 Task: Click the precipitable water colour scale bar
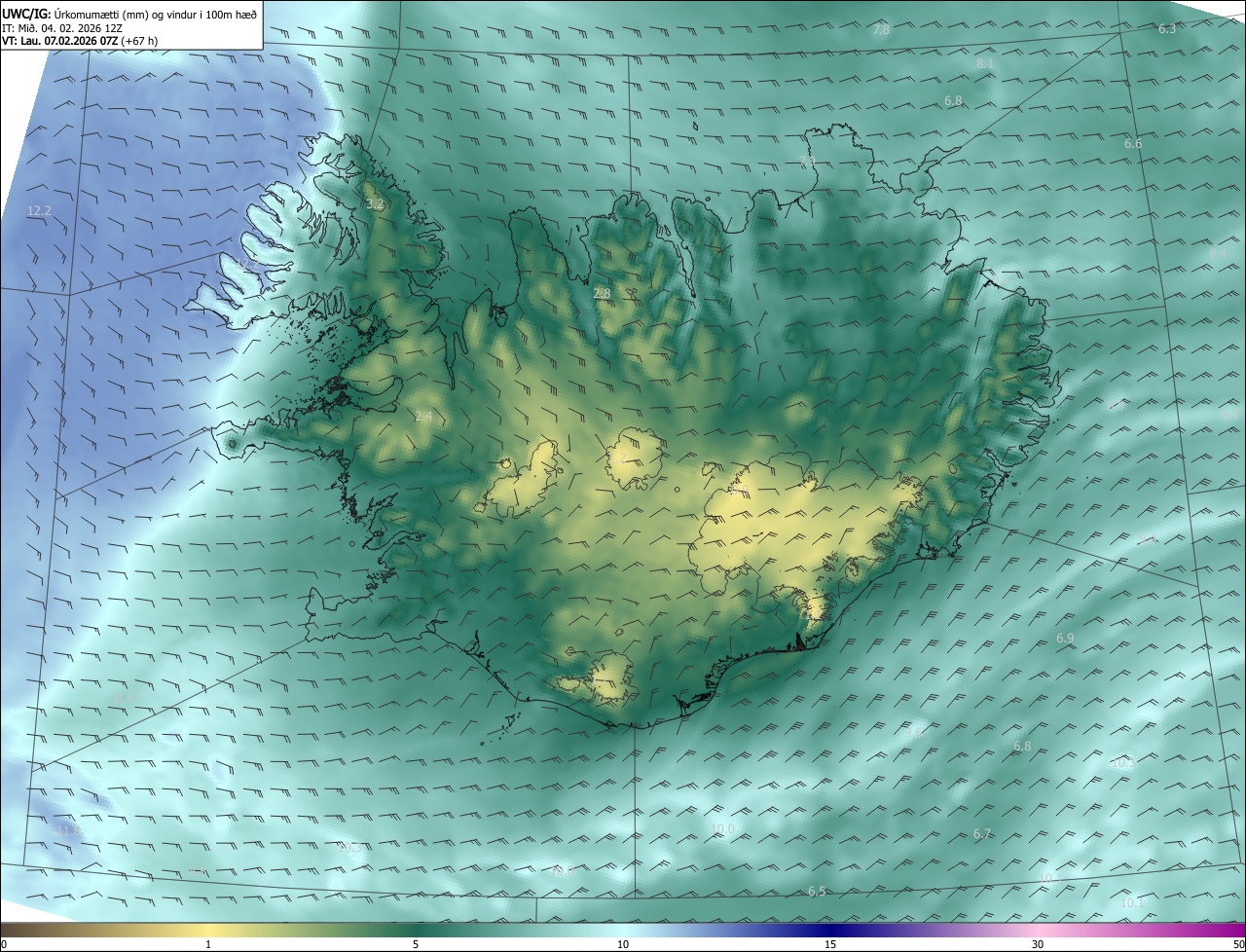[x=623, y=930]
